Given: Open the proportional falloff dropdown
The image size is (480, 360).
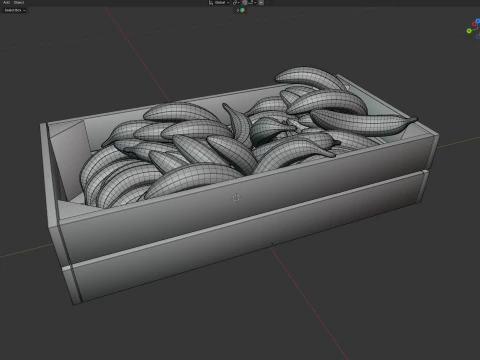Looking at the screenshot, I should pyautogui.click(x=269, y=3).
